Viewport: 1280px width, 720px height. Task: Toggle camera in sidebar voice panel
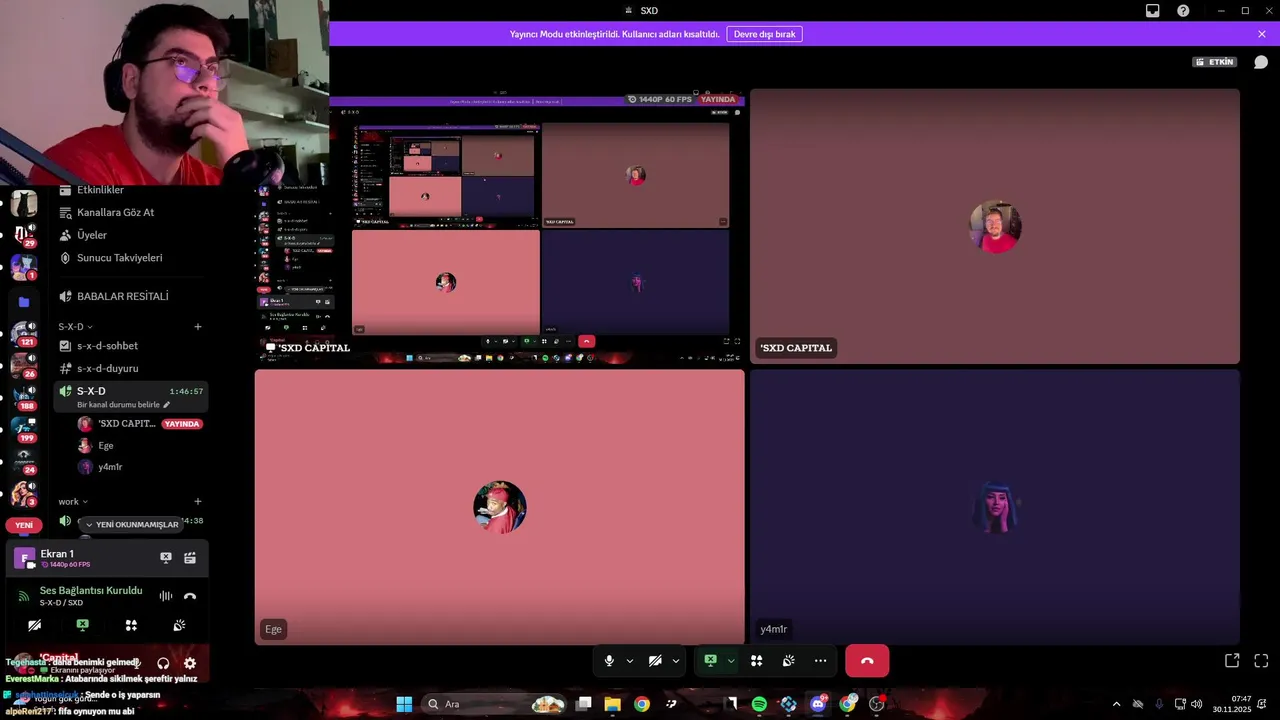34,625
